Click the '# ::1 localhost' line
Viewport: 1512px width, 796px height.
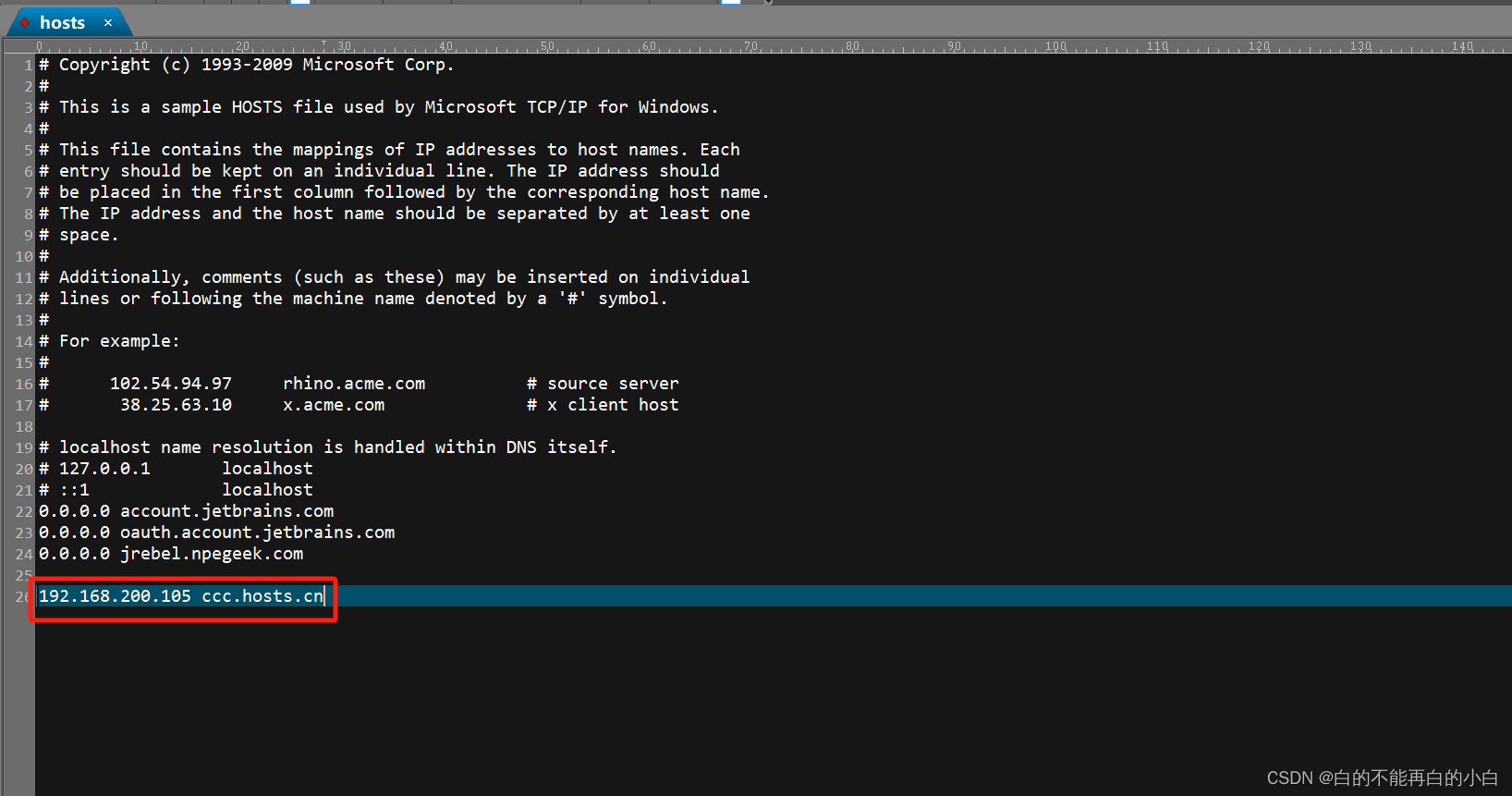(176, 490)
